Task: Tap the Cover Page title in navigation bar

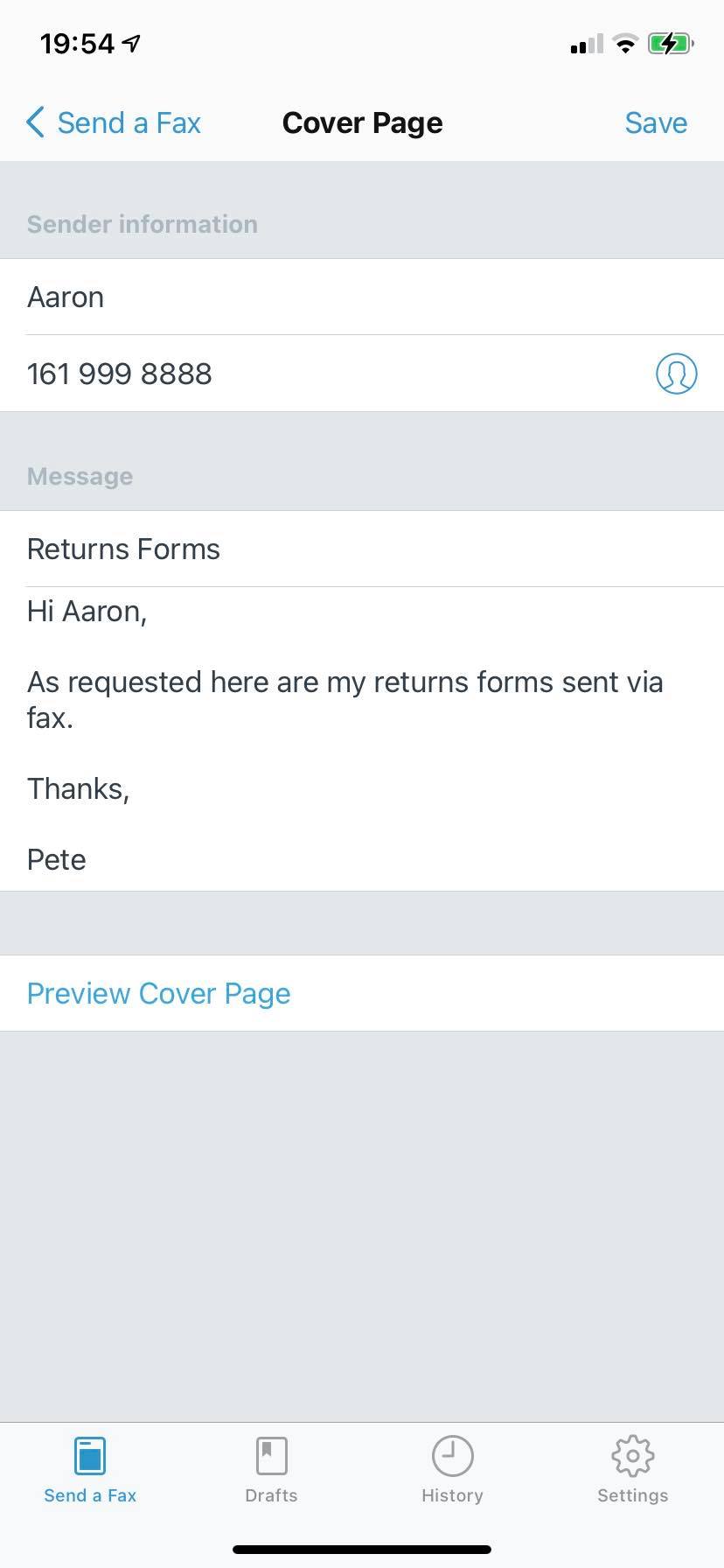Action: click(362, 122)
